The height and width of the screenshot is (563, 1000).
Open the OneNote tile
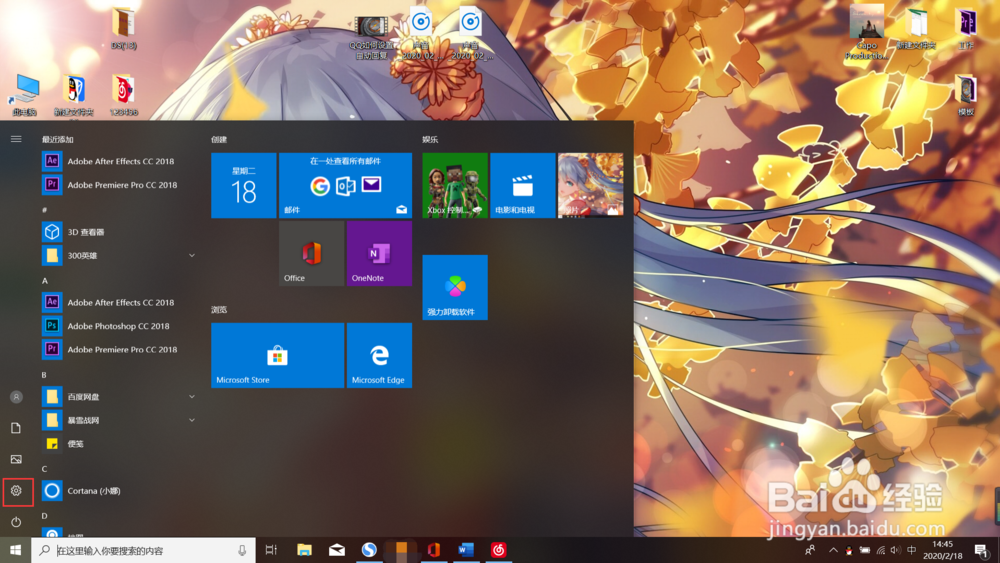tap(379, 254)
